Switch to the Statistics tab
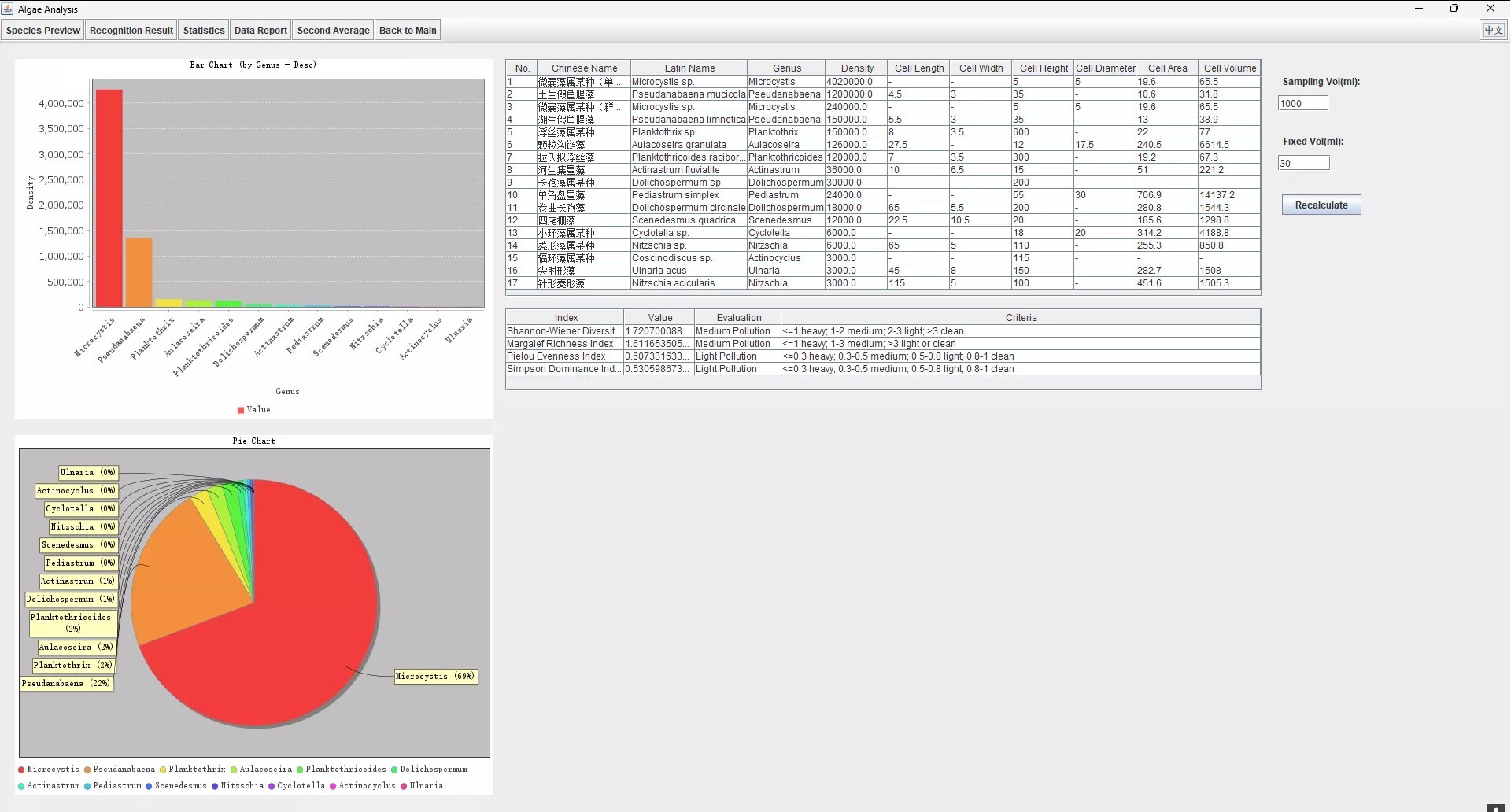This screenshot has height=812, width=1511. (204, 31)
